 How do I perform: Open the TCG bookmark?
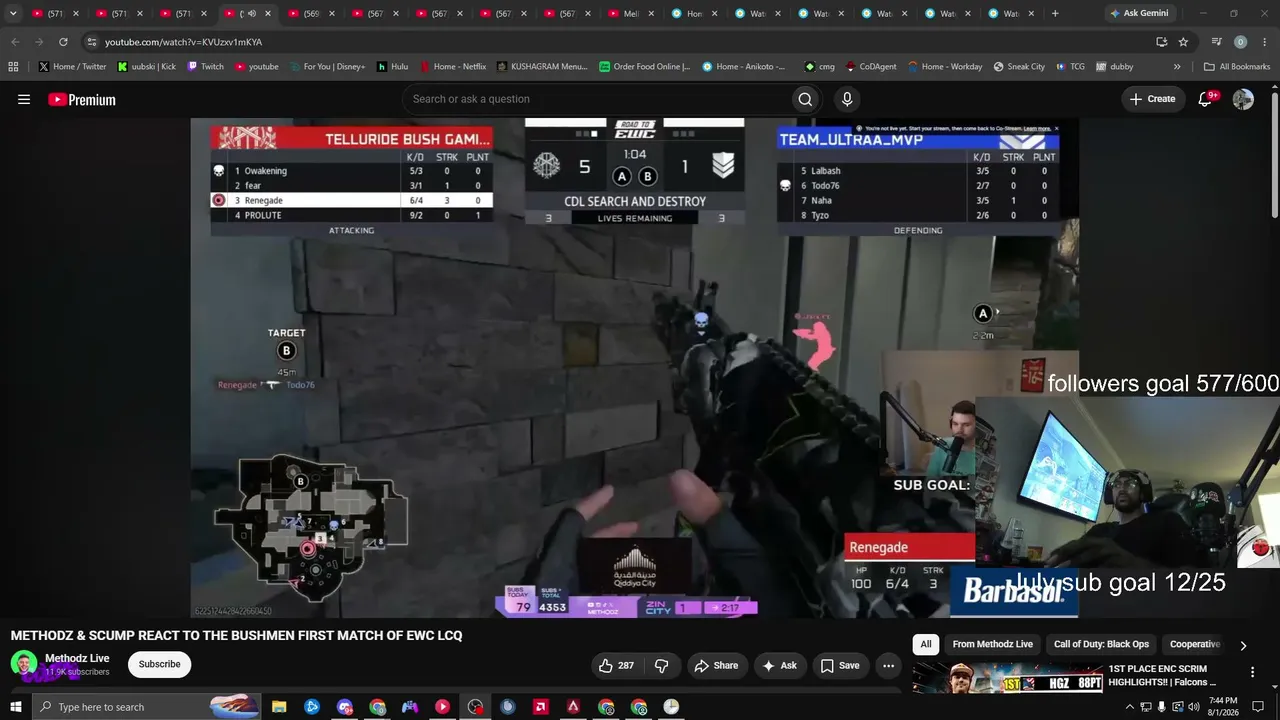(1070, 67)
